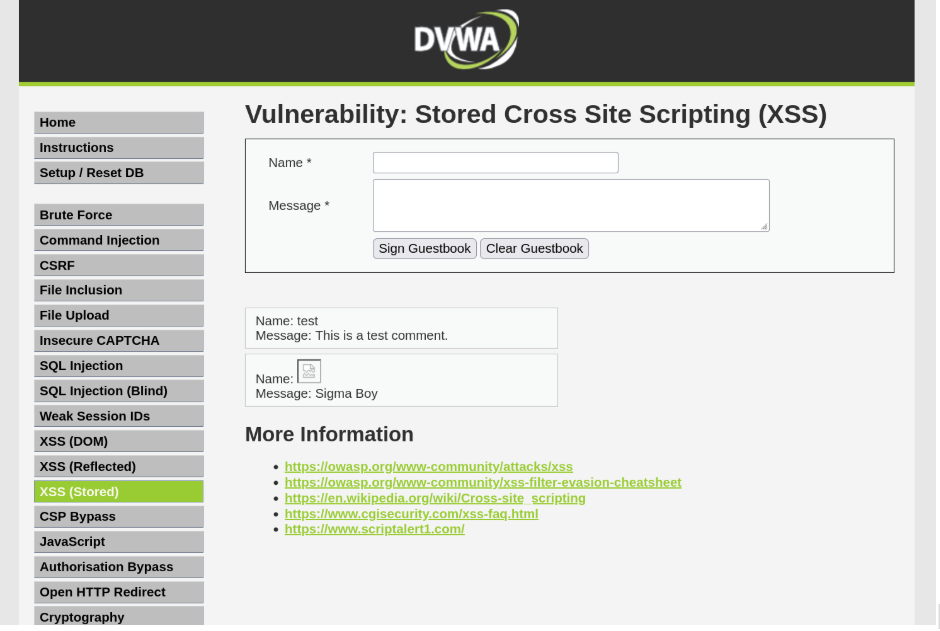Open the CSP Bypass menu entry
Screen dimensions: 940x631
pyautogui.click(x=118, y=516)
